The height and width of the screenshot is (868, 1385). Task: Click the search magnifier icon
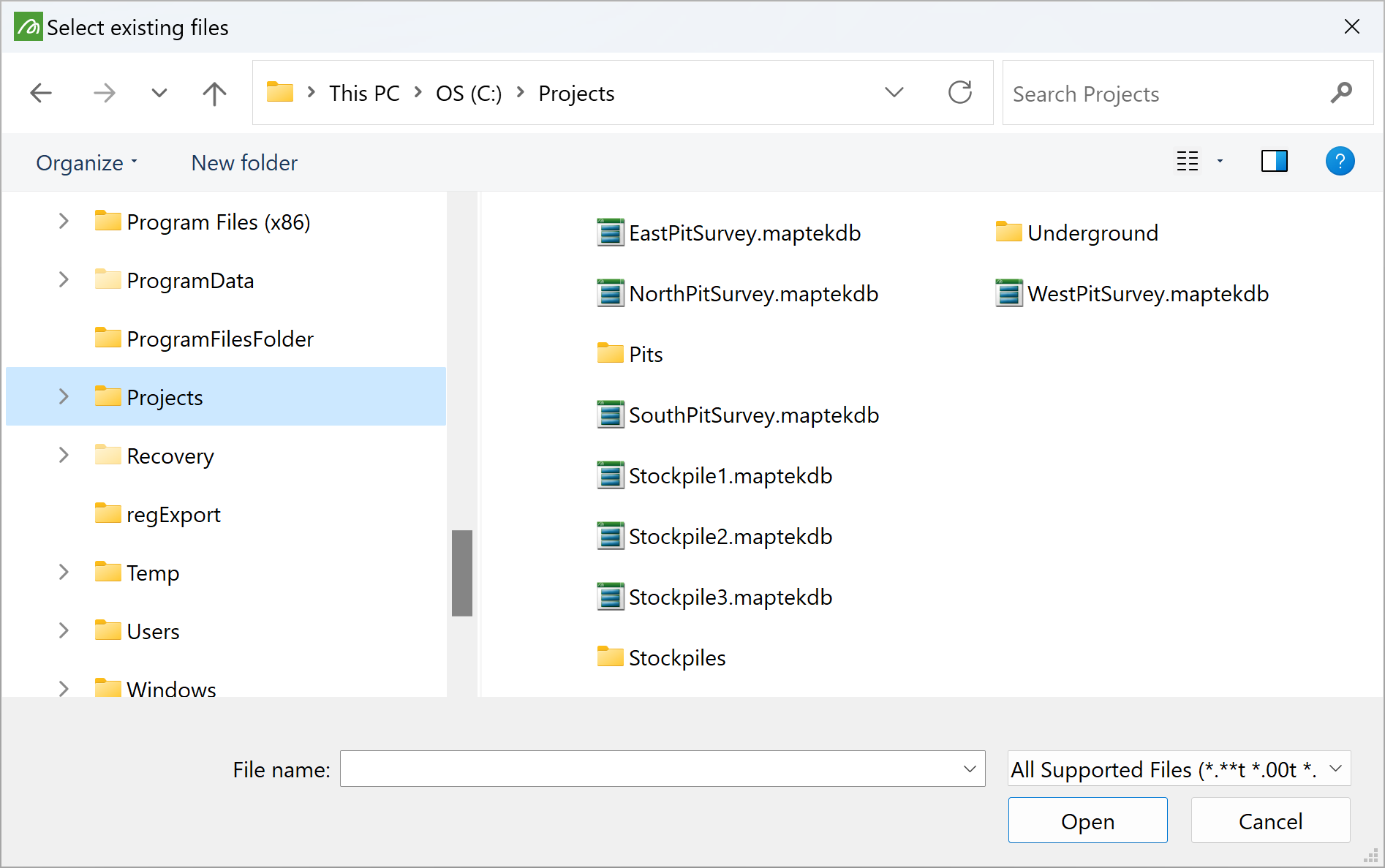coord(1341,94)
